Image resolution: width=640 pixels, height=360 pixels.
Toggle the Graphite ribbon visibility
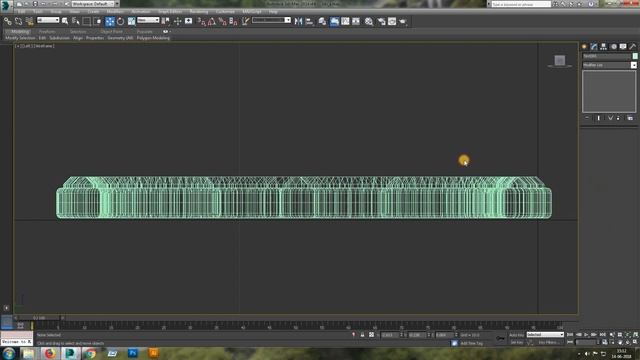click(x=334, y=21)
